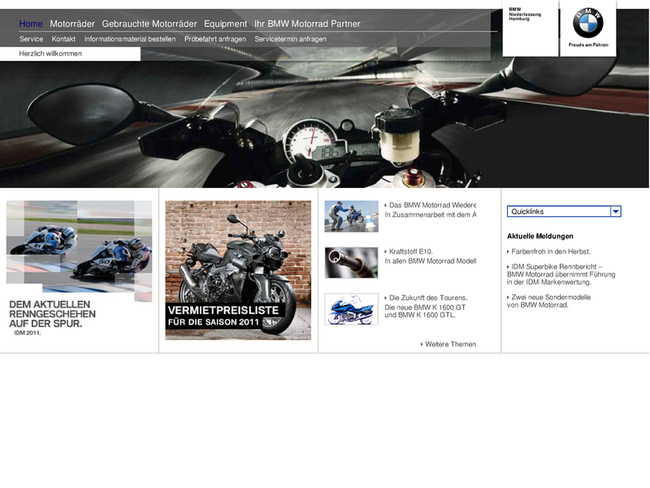
Task: Open Zwei neue Sondermodelle news
Action: 548,301
